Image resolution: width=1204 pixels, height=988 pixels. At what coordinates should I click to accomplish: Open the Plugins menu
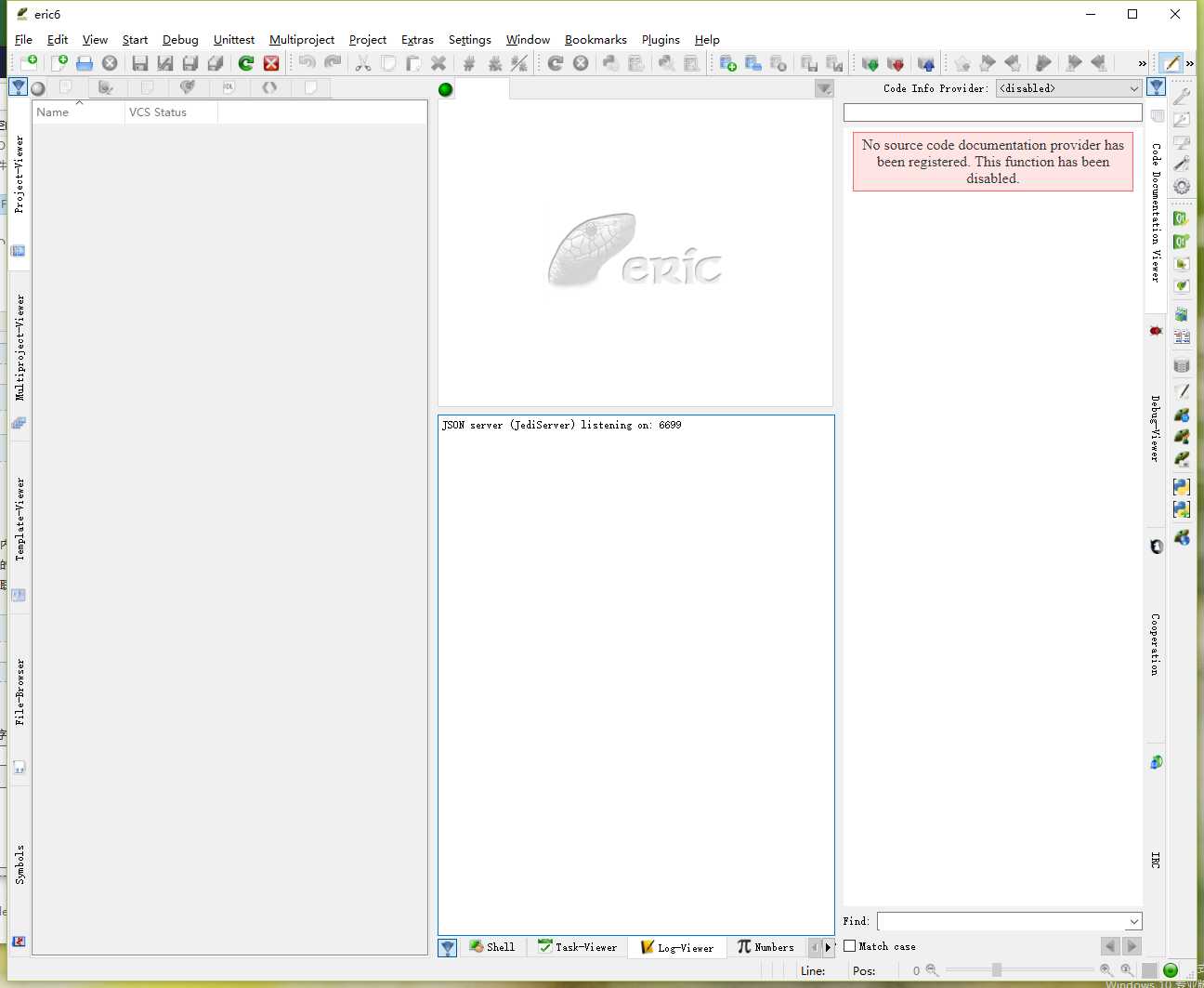(661, 40)
